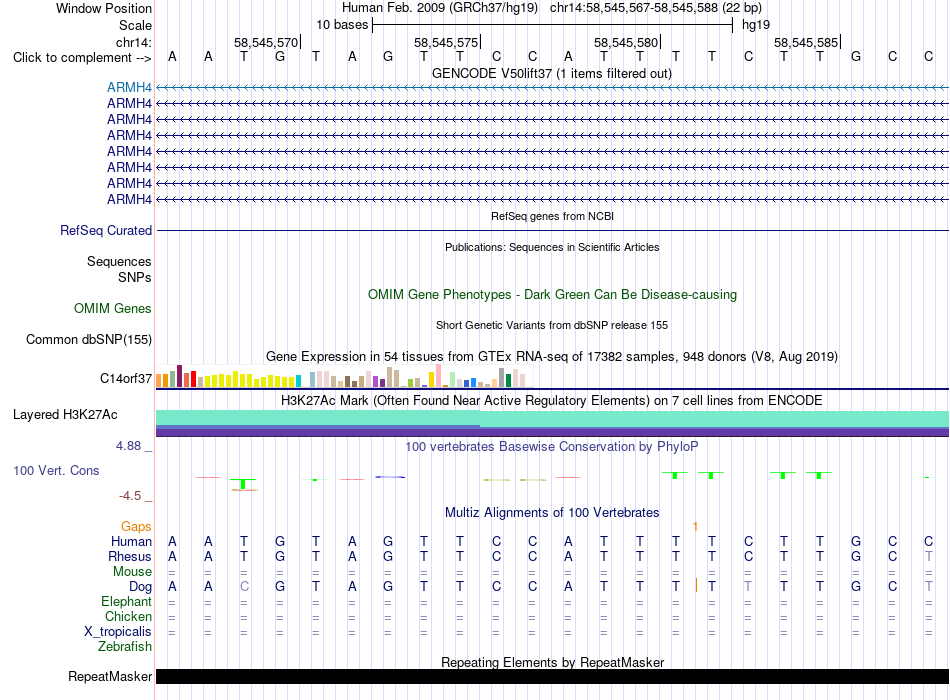Click the Layered H3K27Ac signal band
The height and width of the screenshot is (700, 950).
point(553,423)
